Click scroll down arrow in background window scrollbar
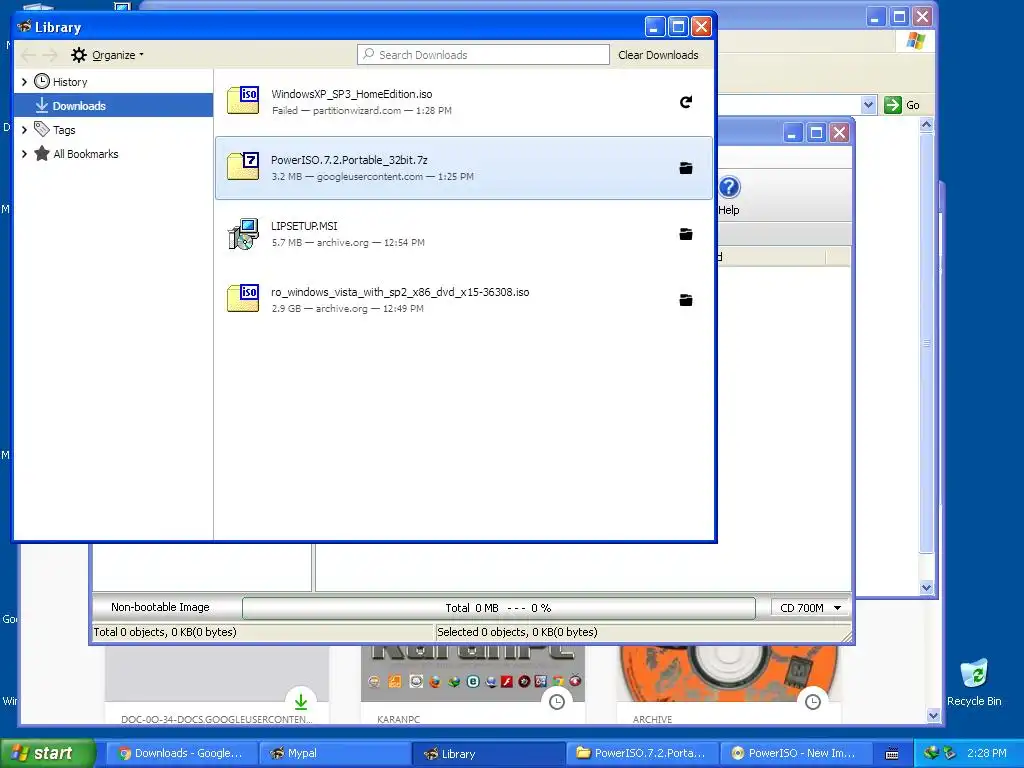The image size is (1024, 768). pyautogui.click(x=926, y=587)
